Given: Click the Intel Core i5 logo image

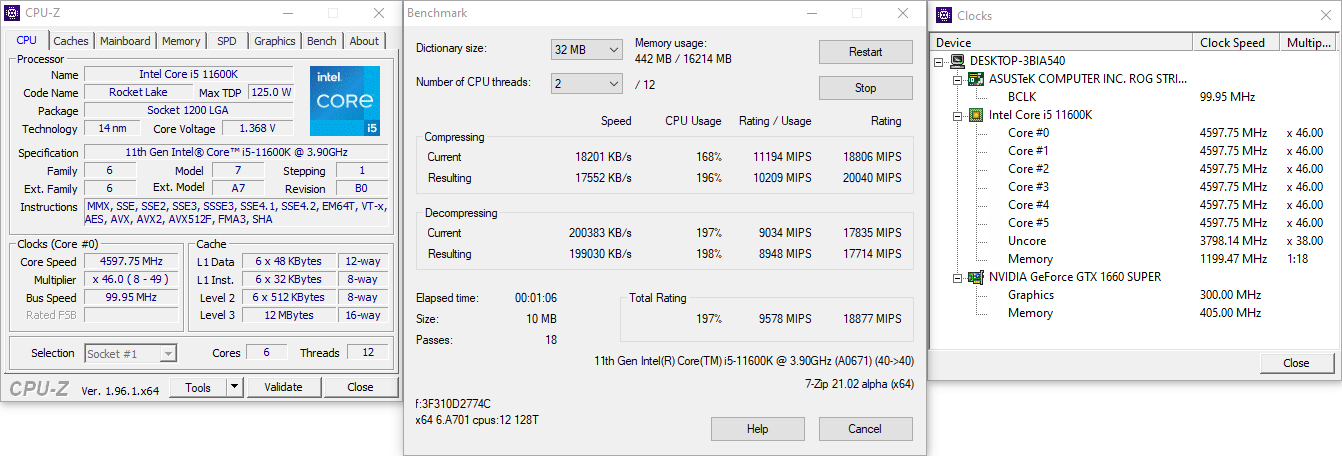Looking at the screenshot, I should pyautogui.click(x=344, y=101).
